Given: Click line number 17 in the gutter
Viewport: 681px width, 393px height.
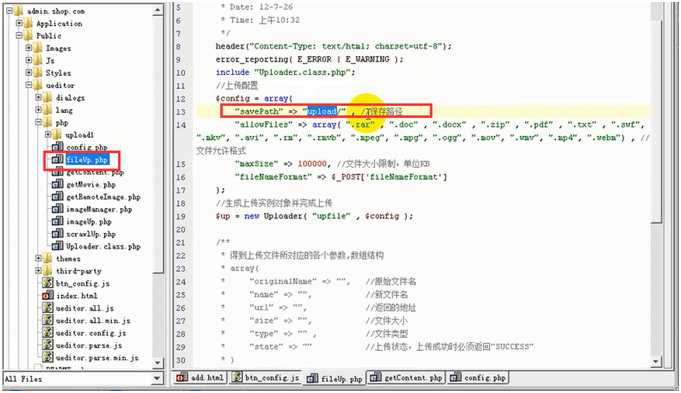Looking at the screenshot, I should click(181, 190).
